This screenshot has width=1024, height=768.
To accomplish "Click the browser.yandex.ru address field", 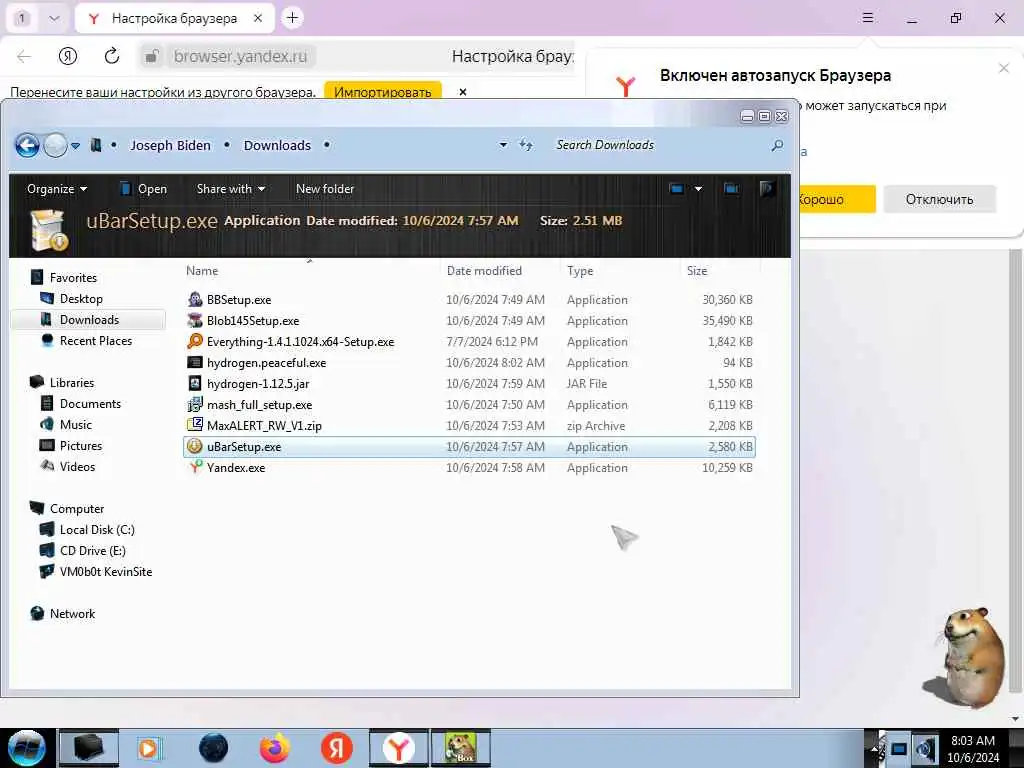I will pos(240,56).
